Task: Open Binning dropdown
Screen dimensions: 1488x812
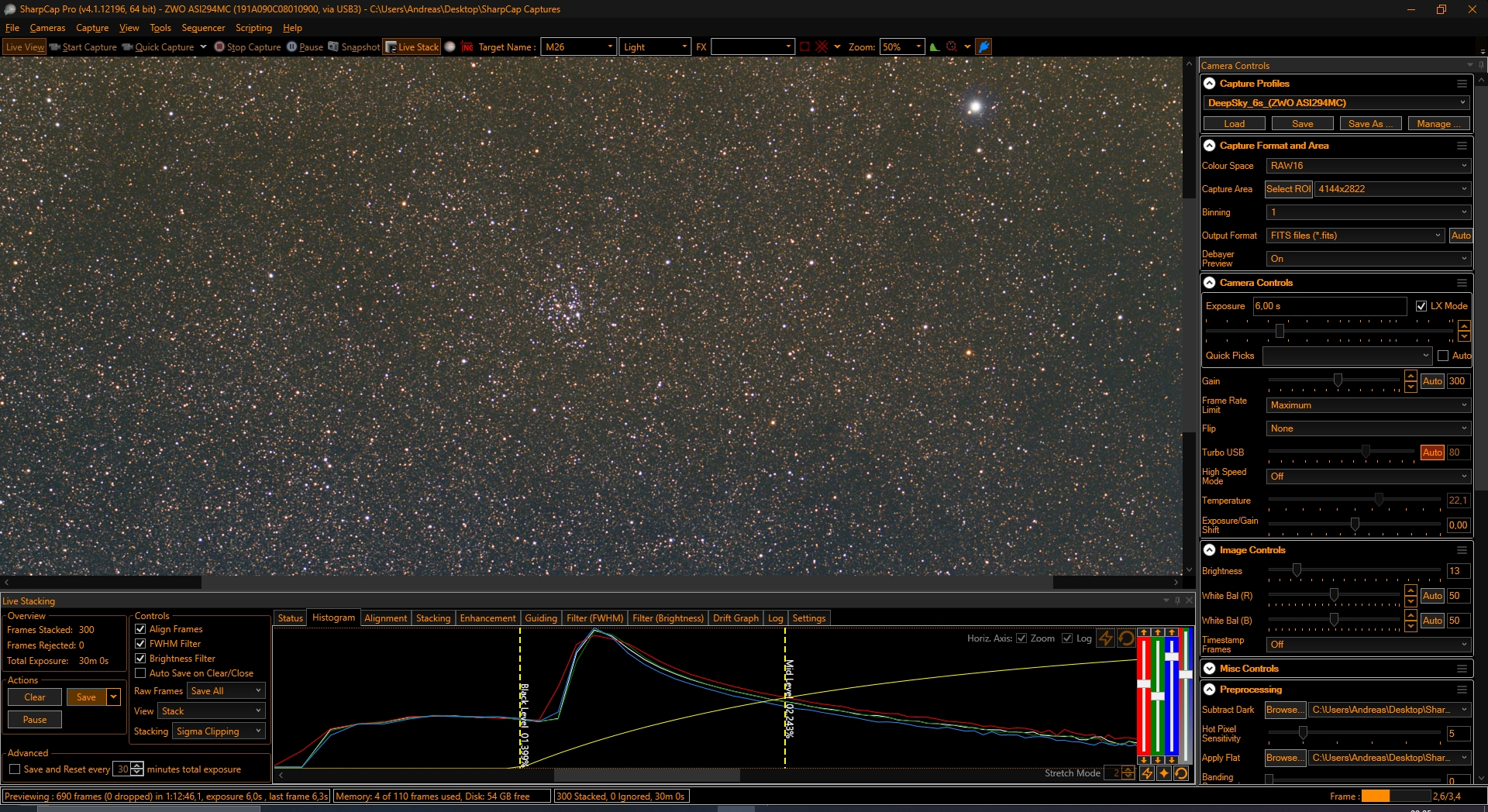Action: pos(1368,212)
